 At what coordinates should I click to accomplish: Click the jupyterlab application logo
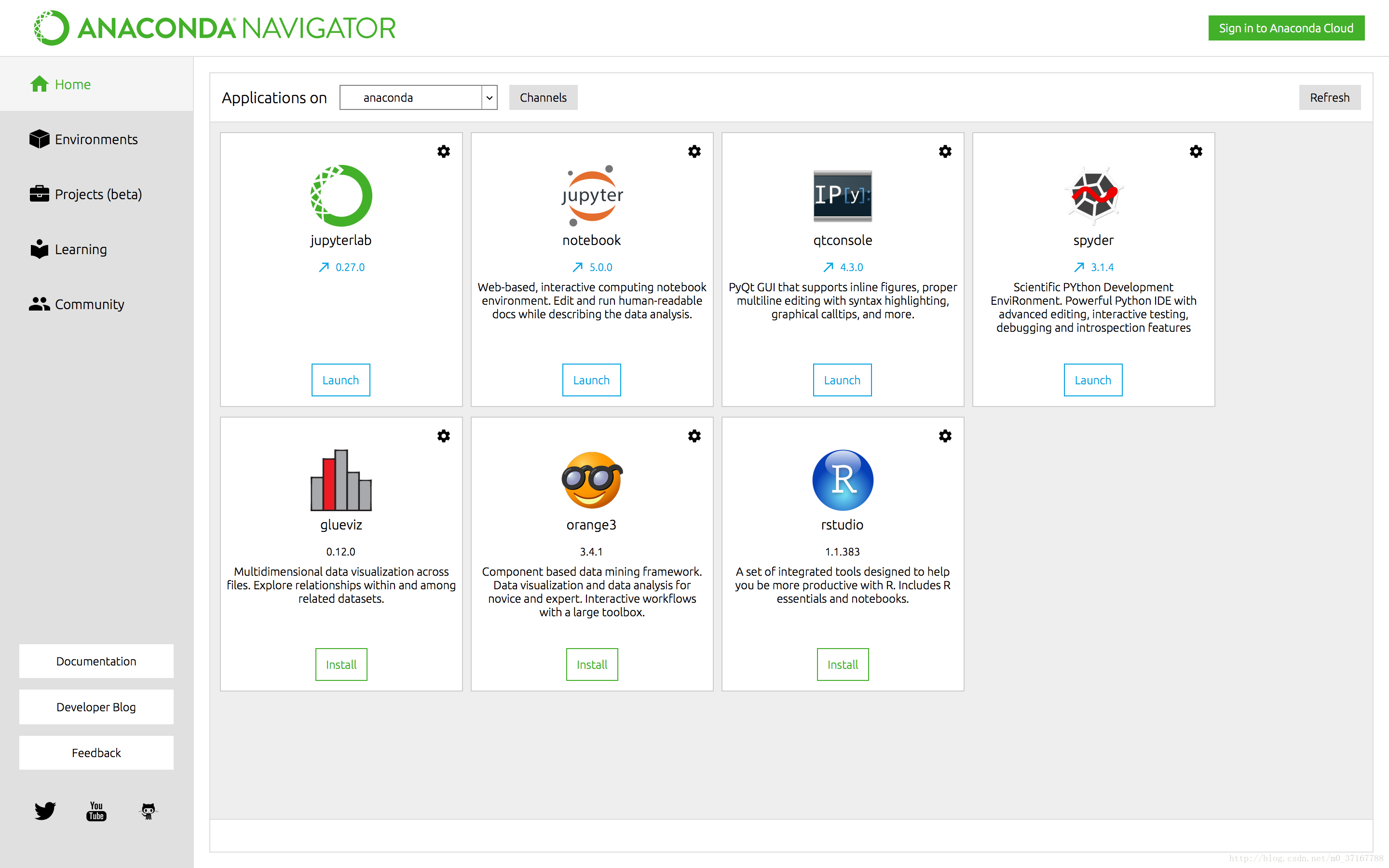tap(341, 195)
